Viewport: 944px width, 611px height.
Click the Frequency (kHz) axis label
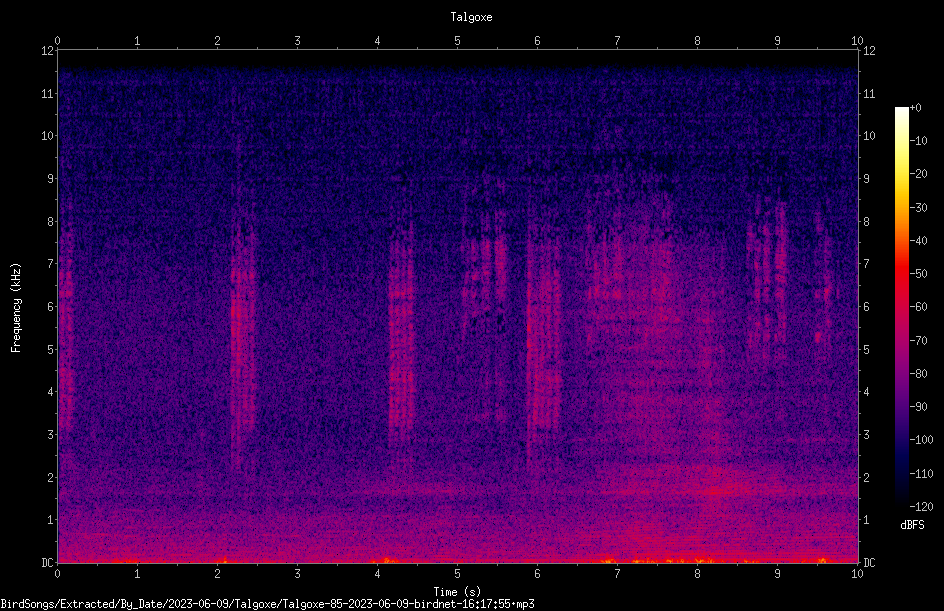(16, 308)
